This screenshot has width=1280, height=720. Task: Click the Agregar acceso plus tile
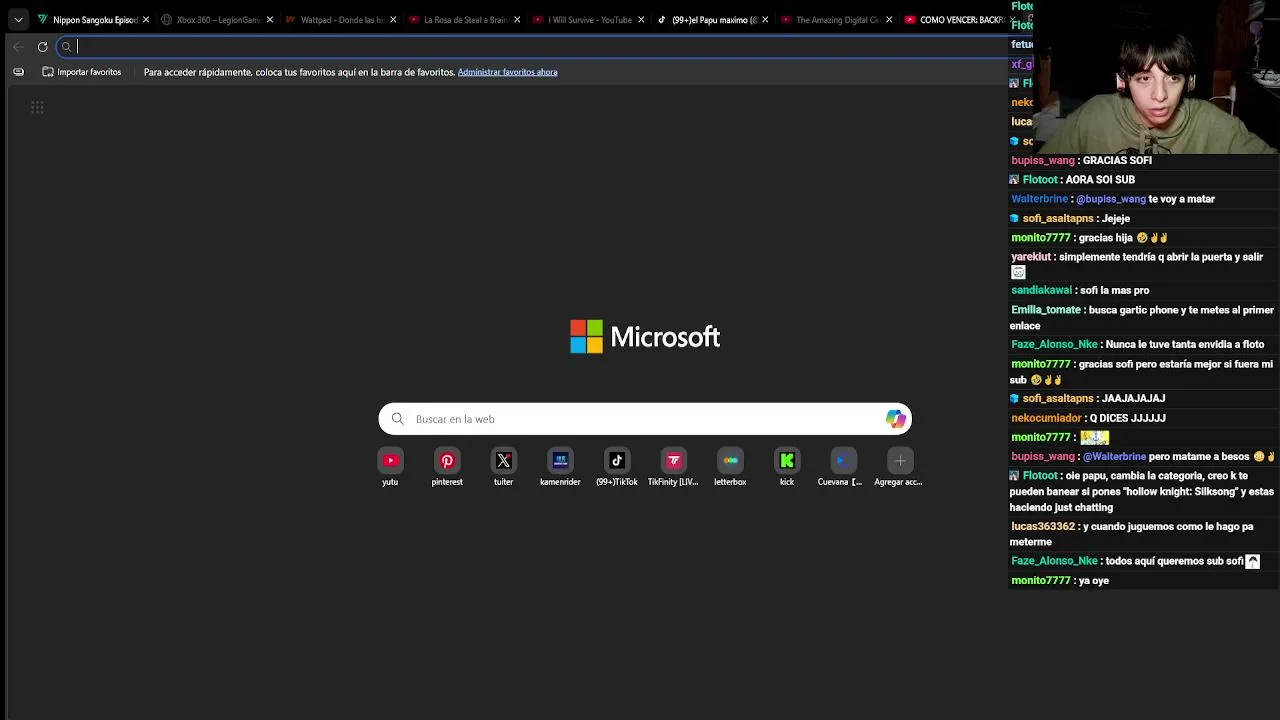tap(900, 461)
